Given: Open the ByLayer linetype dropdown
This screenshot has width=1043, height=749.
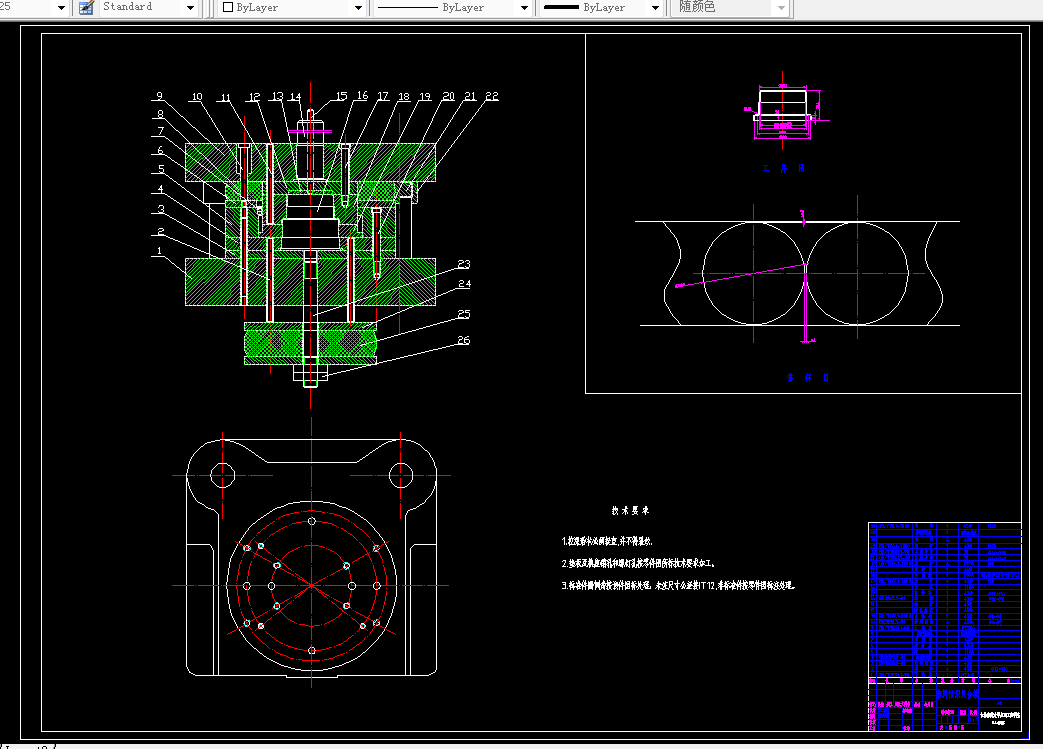Looking at the screenshot, I should click(524, 8).
